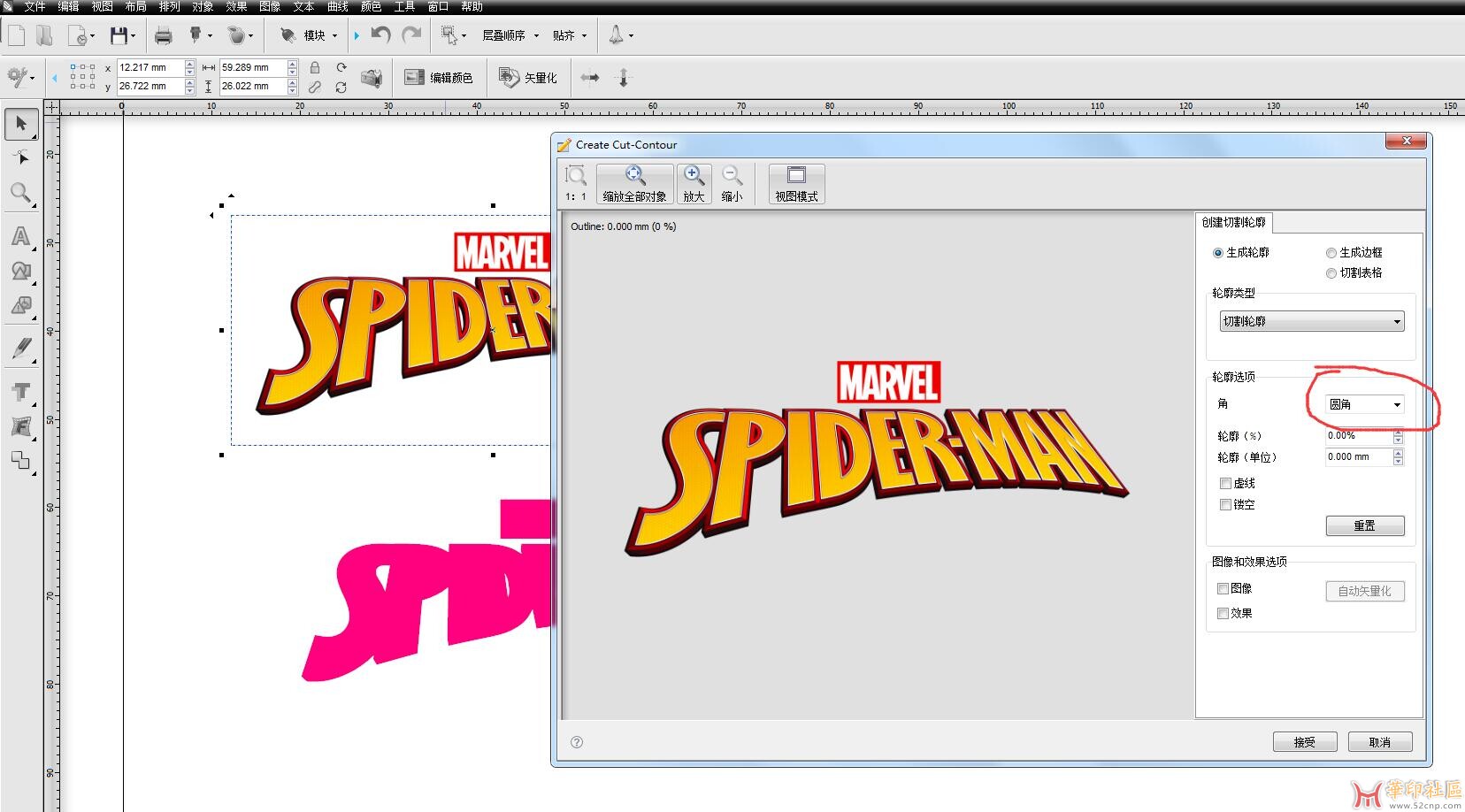Select the node edit tool
This screenshot has width=1465, height=812.
pos(21,158)
